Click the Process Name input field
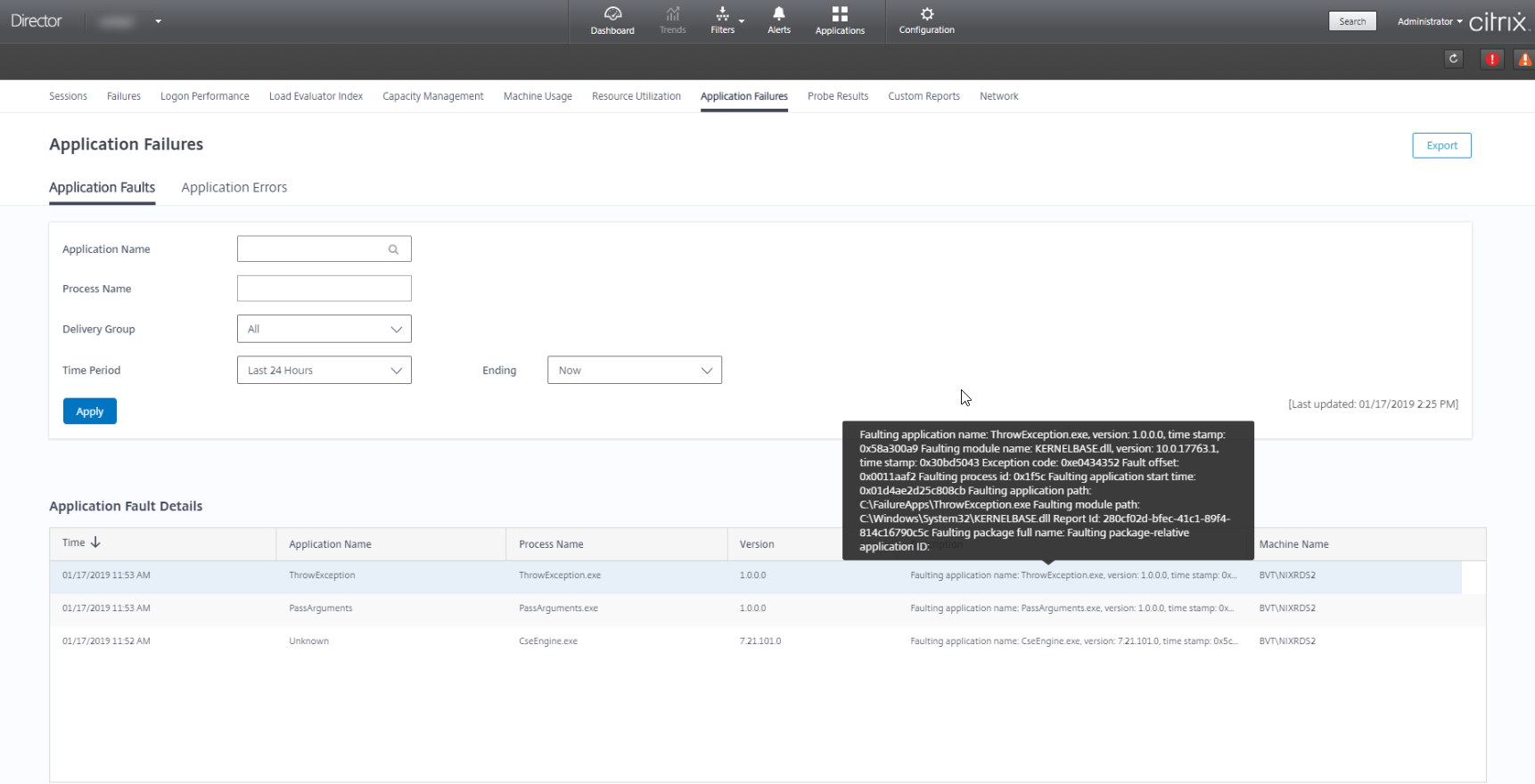This screenshot has width=1535, height=784. [x=324, y=289]
